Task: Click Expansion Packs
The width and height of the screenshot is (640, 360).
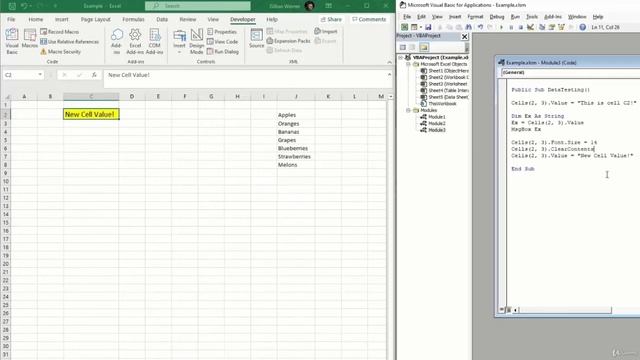Action: [289, 41]
